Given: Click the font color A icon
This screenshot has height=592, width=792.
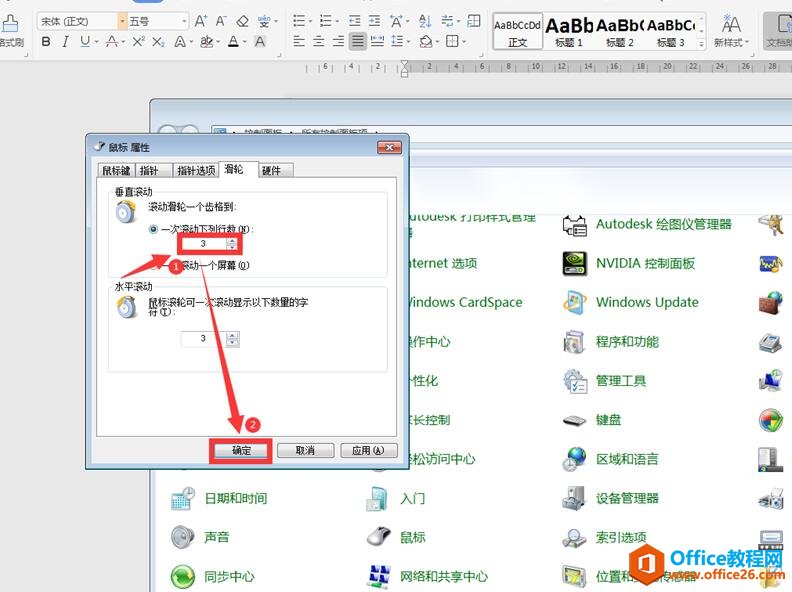Looking at the screenshot, I should point(233,41).
